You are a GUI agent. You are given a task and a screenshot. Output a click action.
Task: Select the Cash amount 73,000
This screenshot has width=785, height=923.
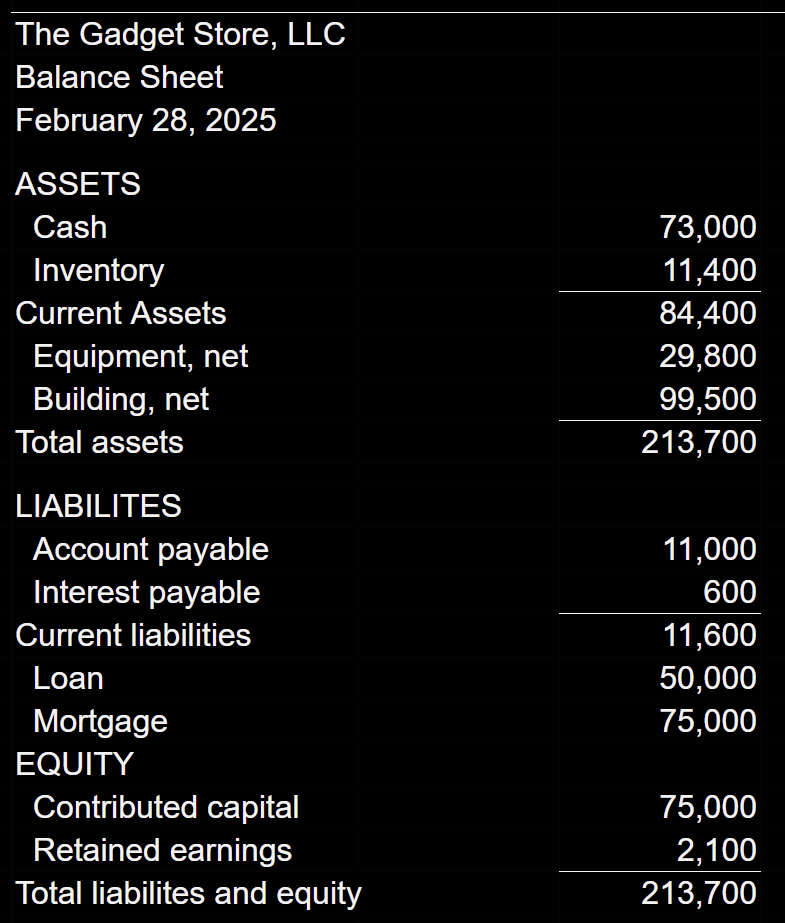tap(708, 227)
